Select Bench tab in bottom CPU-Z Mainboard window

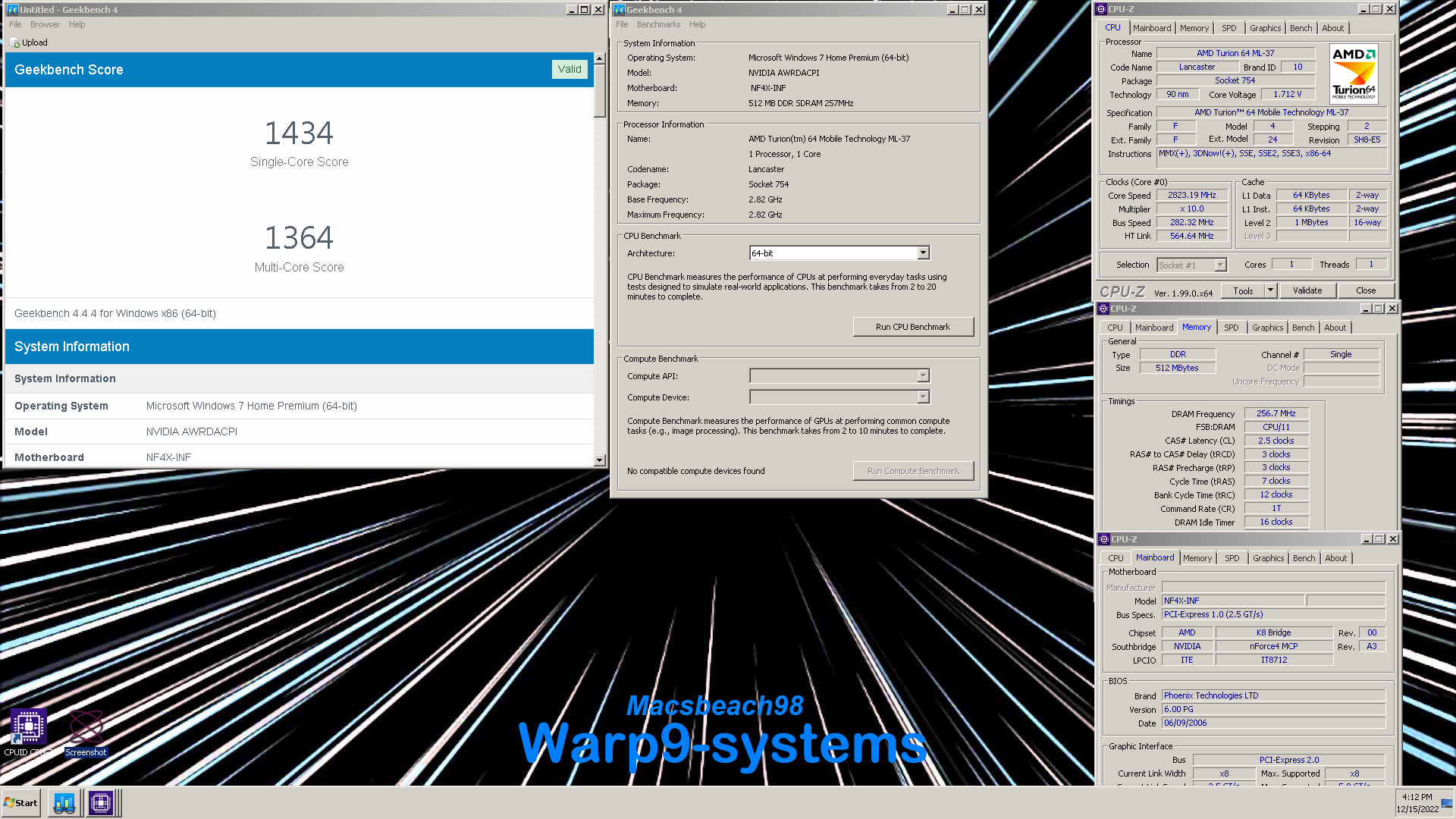1304,558
